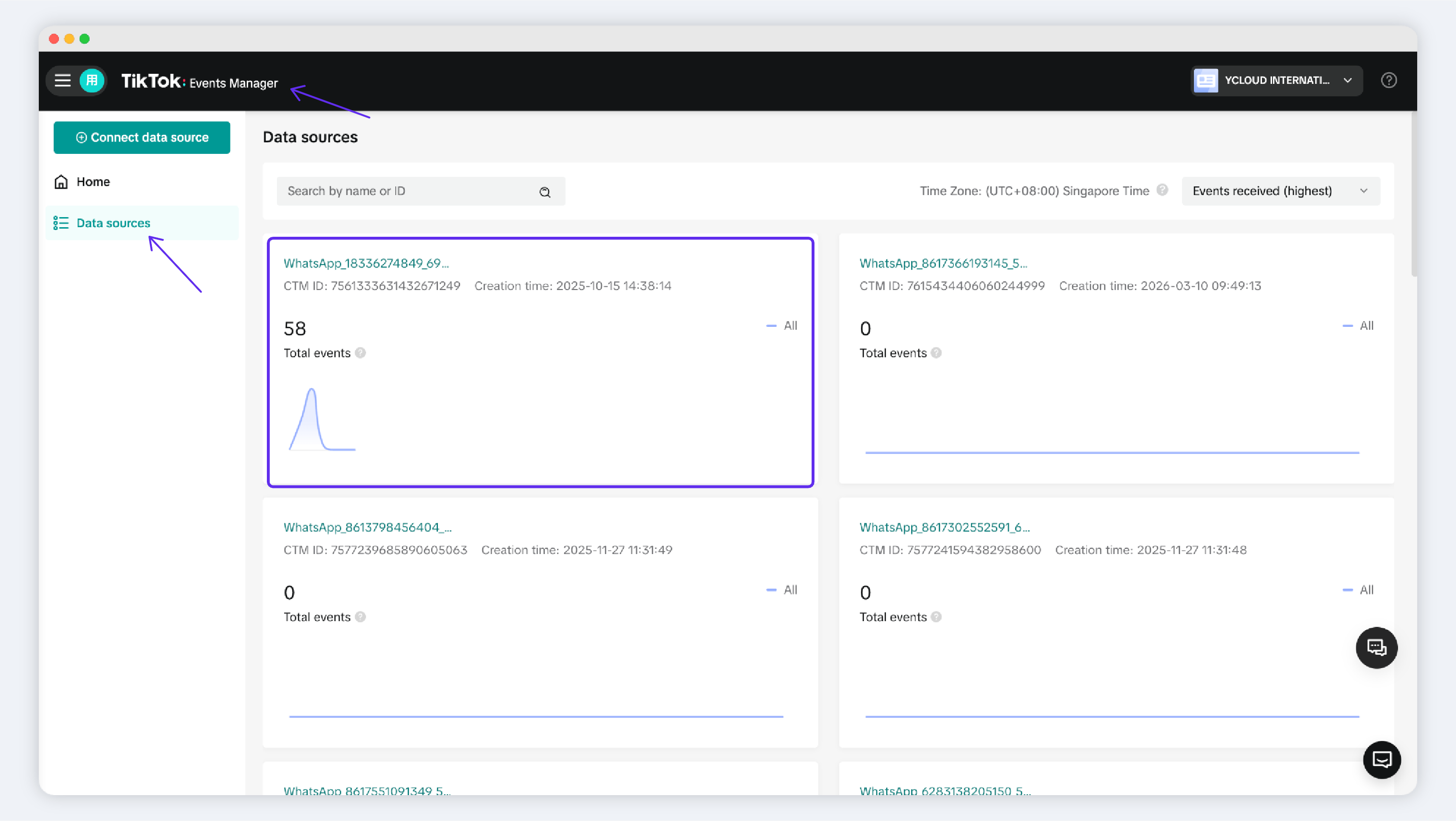The image size is (1456, 821).
Task: Open the hamburger navigation menu
Action: click(62, 81)
